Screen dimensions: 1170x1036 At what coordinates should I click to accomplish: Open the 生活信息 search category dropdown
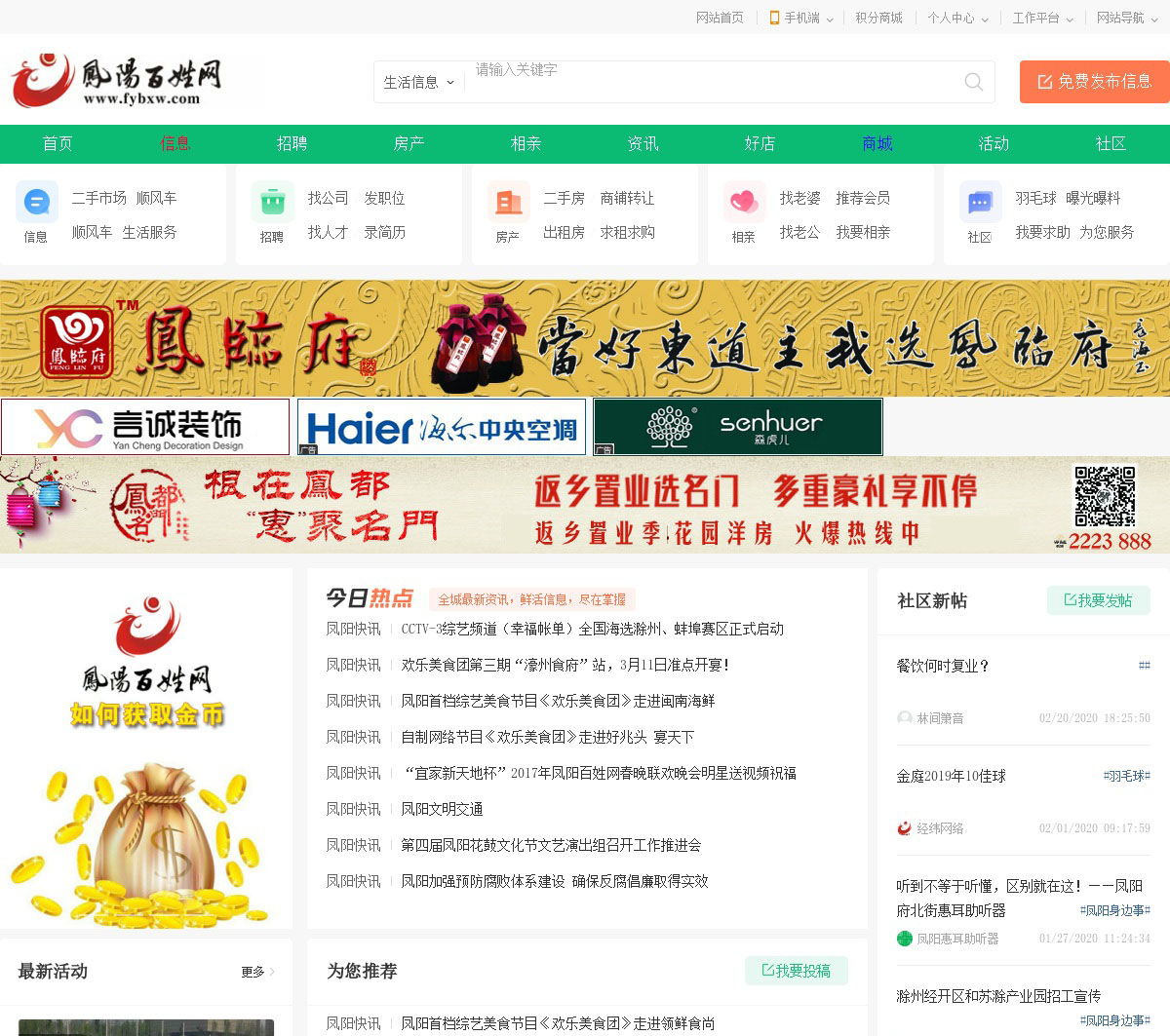pyautogui.click(x=419, y=82)
